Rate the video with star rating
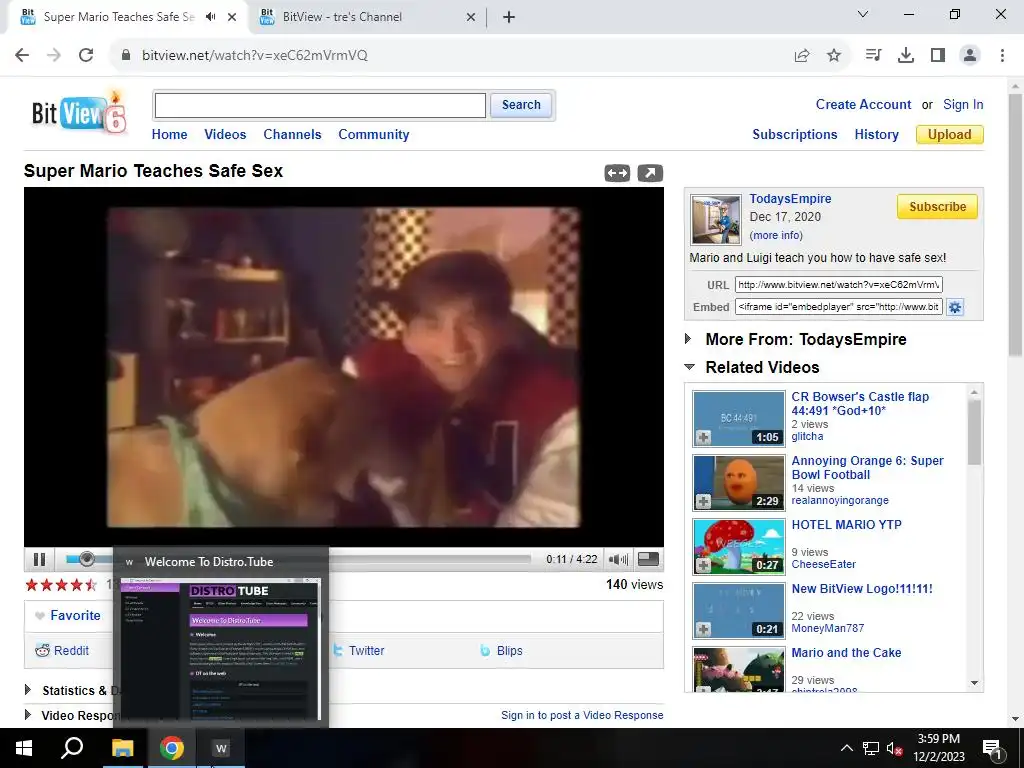This screenshot has width=1024, height=768. pyautogui.click(x=61, y=584)
